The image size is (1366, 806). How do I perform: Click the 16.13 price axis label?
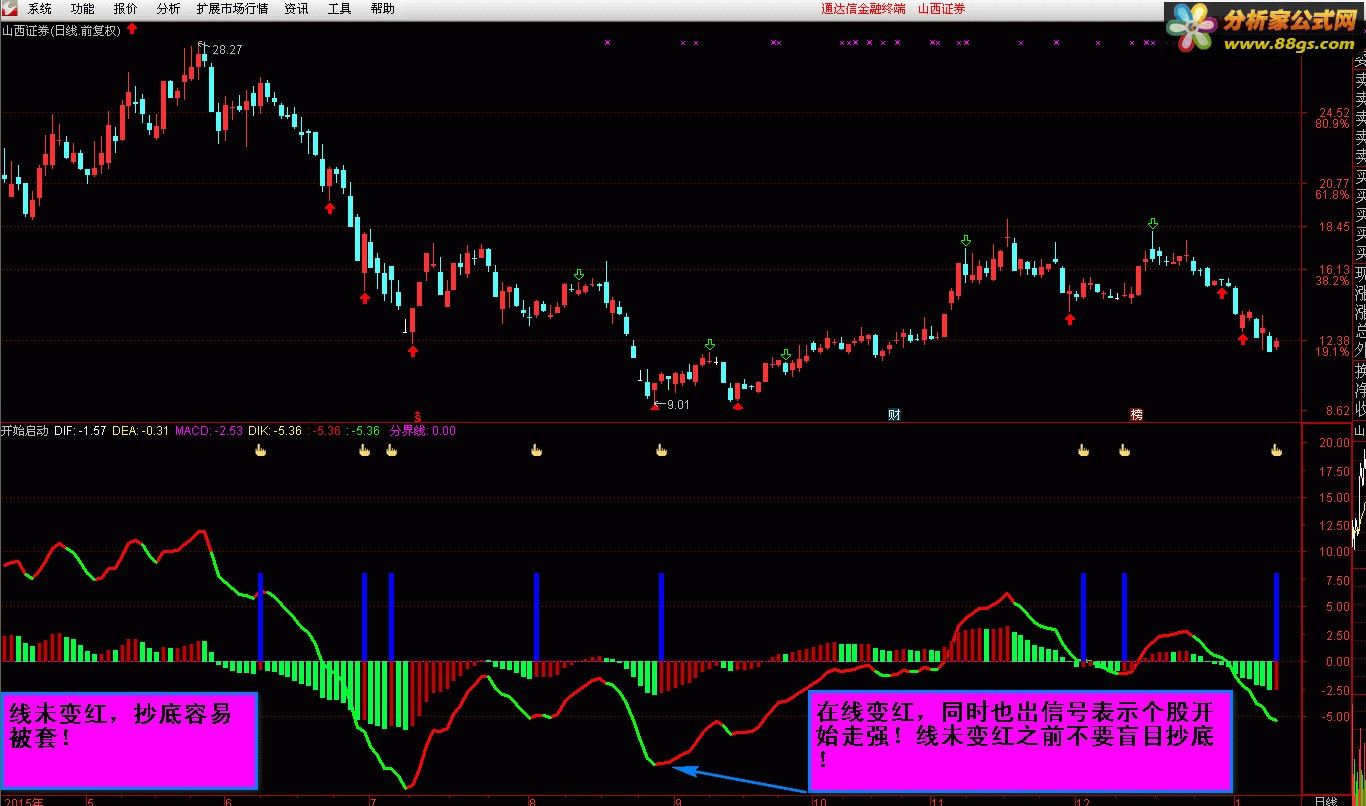1334,270
